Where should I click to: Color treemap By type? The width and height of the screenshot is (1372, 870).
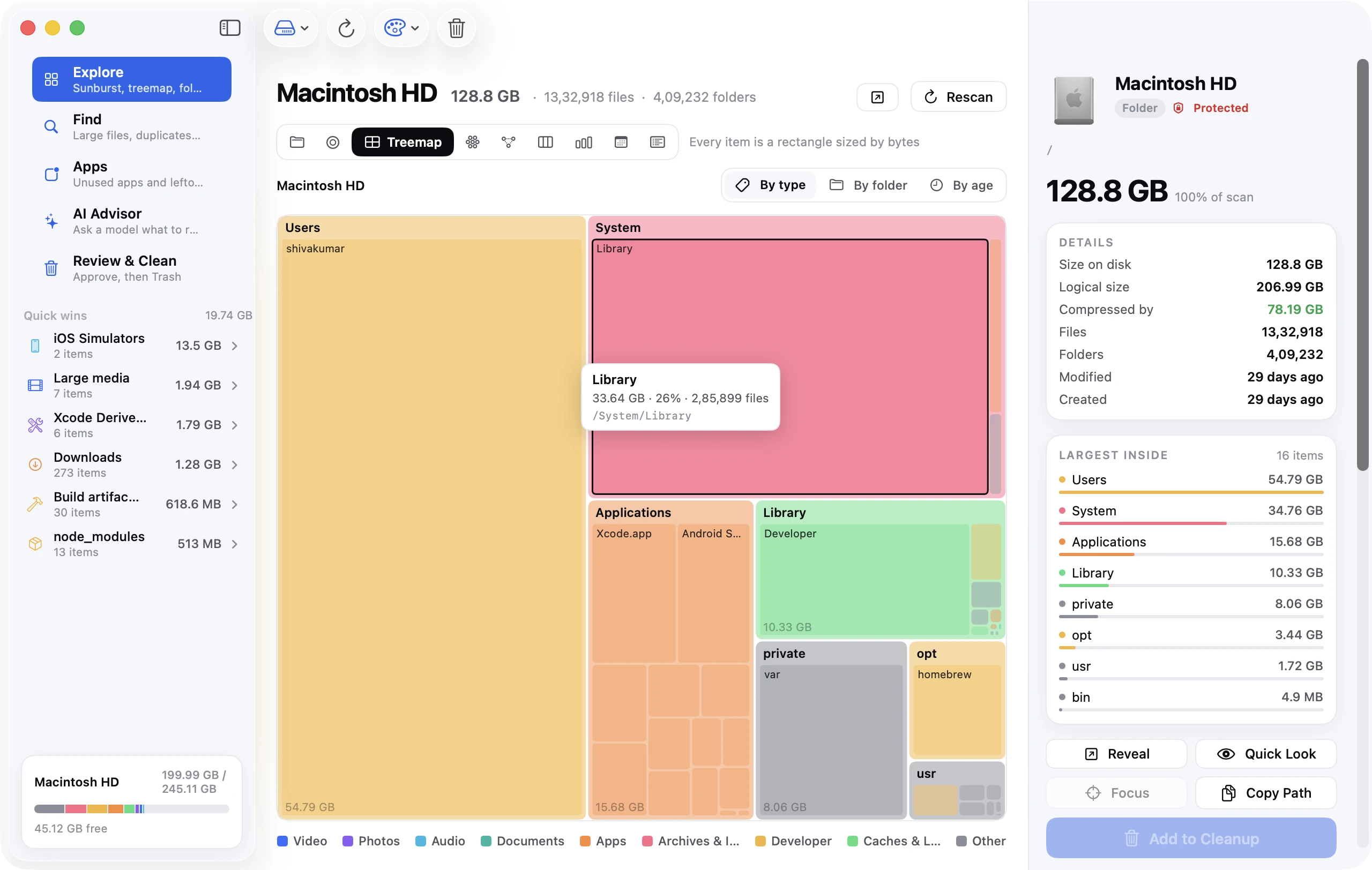click(x=770, y=185)
